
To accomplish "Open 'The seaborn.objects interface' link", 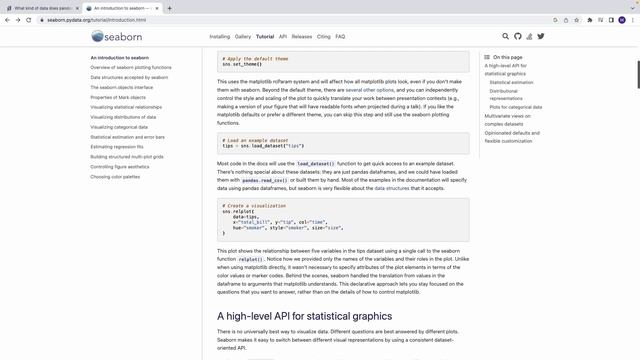I will click(122, 87).
